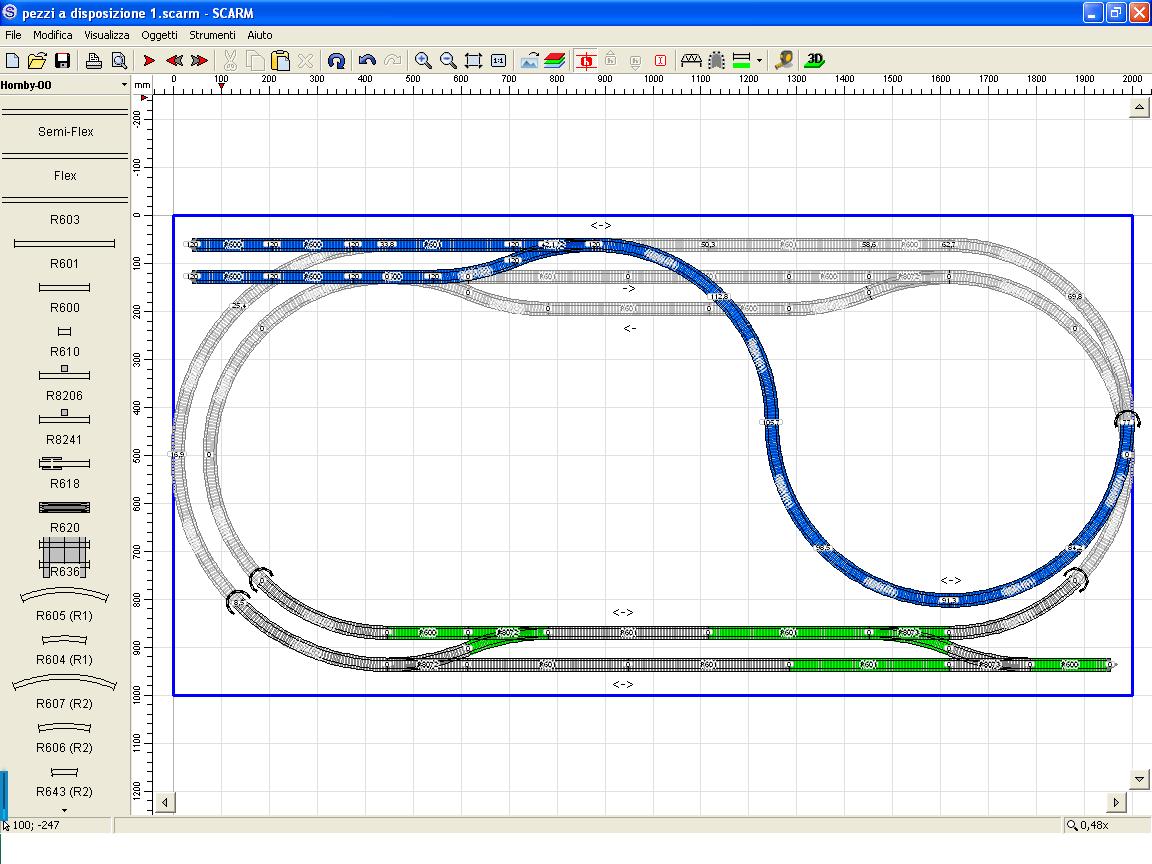The height and width of the screenshot is (864, 1152).
Task: Choose the R606 (R2) curve
Action: [65, 736]
